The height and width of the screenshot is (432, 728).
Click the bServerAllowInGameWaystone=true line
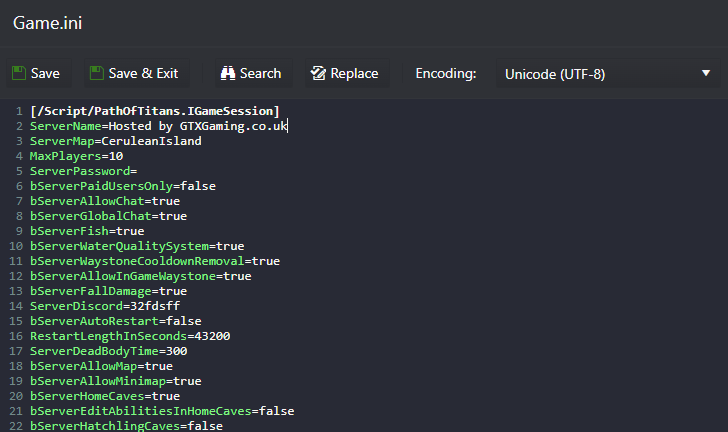coord(141,276)
